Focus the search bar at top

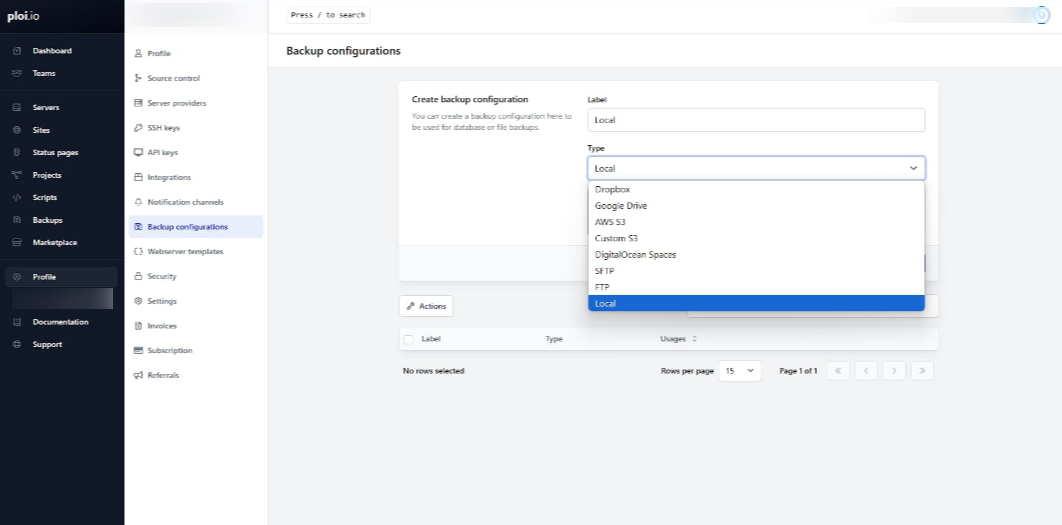click(x=328, y=15)
